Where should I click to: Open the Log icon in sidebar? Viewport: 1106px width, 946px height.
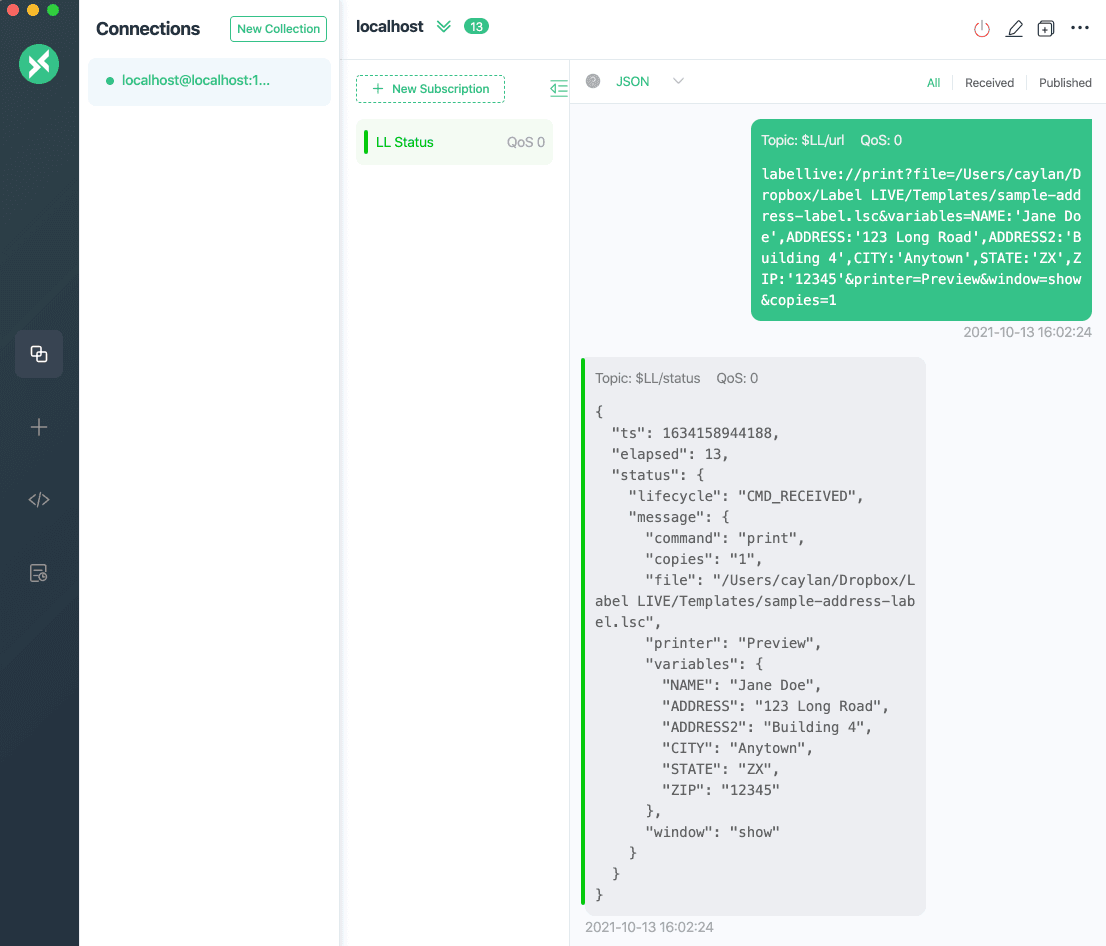(x=39, y=573)
